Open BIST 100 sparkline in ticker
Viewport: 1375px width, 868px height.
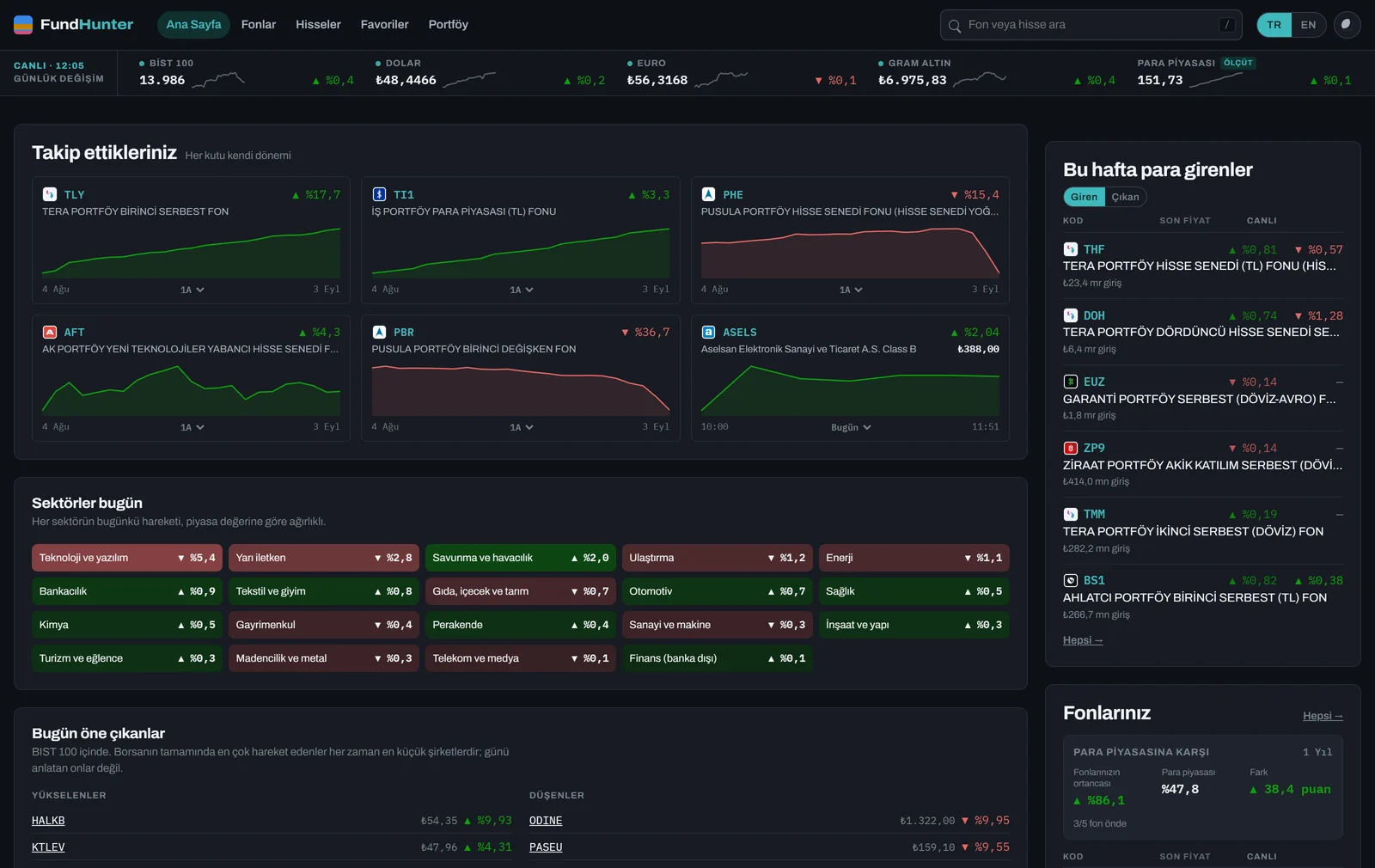click(x=218, y=80)
